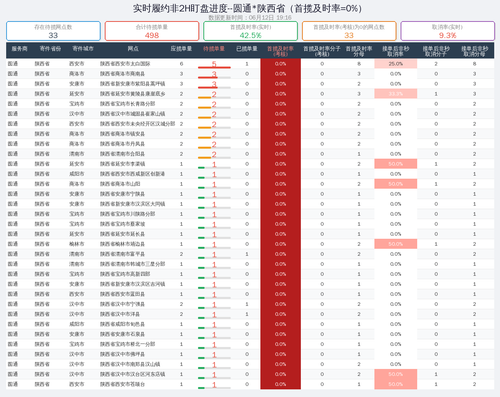Screen dimensions: 500x397
Task: Click the progress bar in 商洛市商南县 row
Action: [x=214, y=77]
